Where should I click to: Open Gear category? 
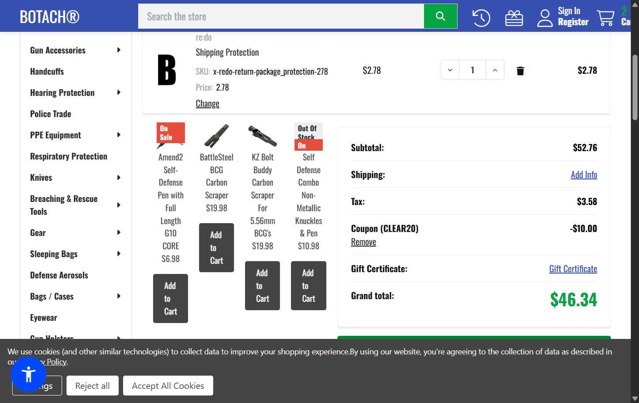click(37, 233)
